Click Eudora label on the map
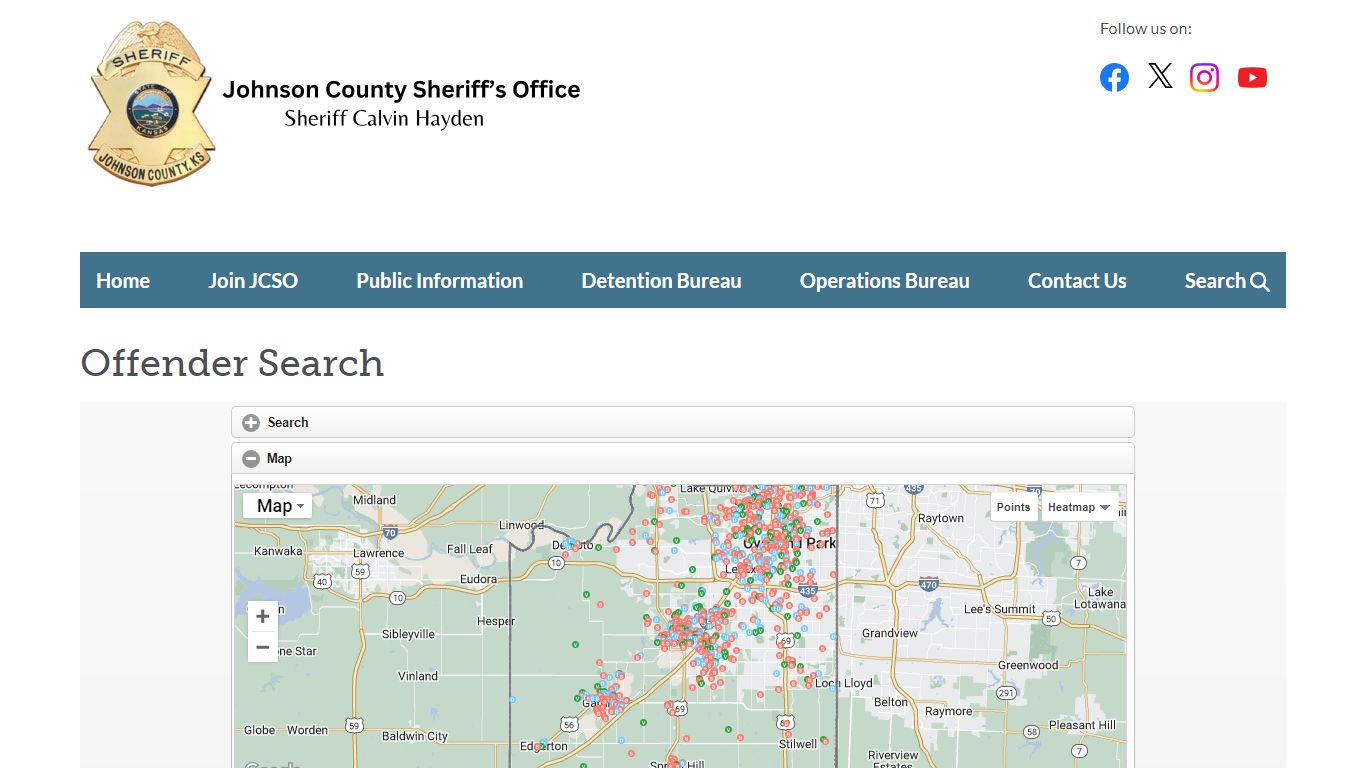 [x=478, y=579]
